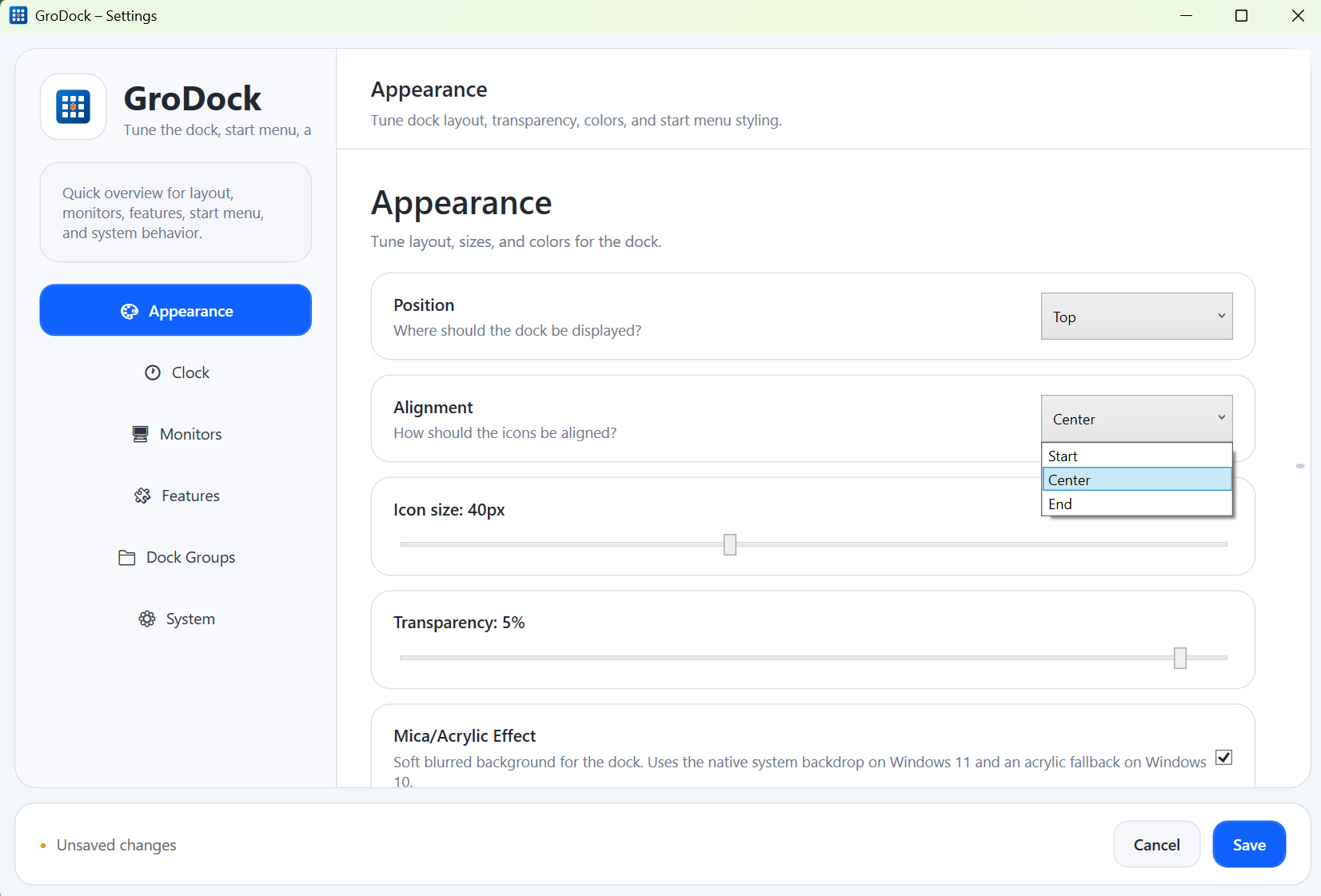Click the Features puzzle icon
1321x896 pixels.
coord(142,496)
